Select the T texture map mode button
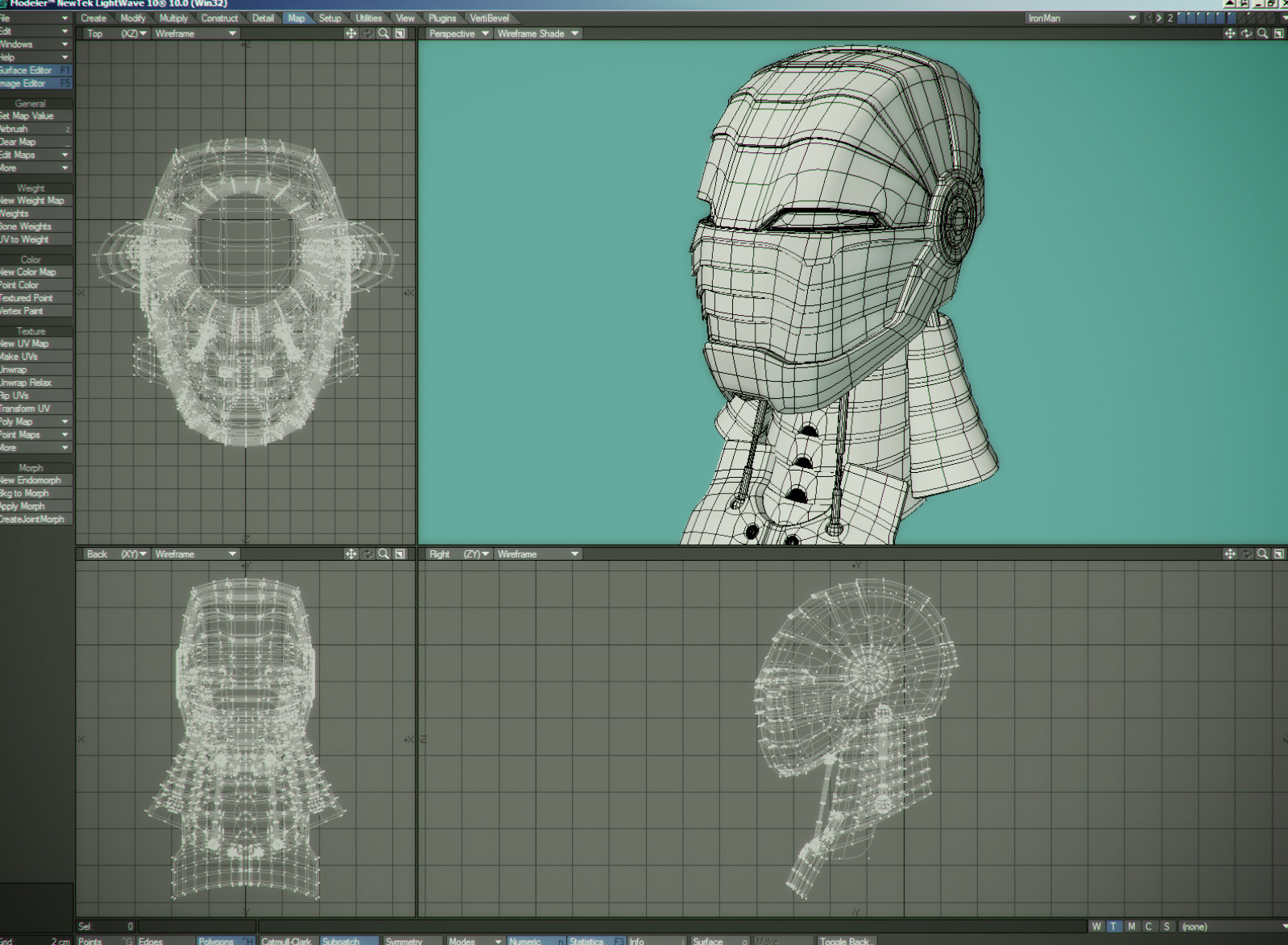Image resolution: width=1288 pixels, height=945 pixels. 1114,926
